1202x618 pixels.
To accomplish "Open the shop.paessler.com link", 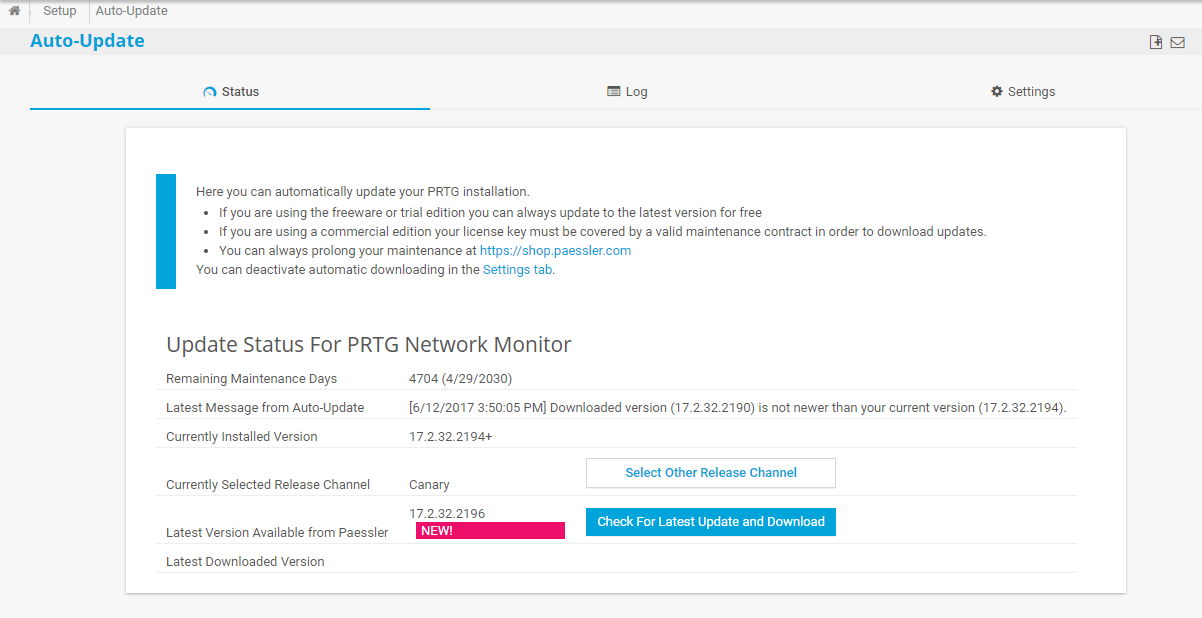I will coord(555,251).
